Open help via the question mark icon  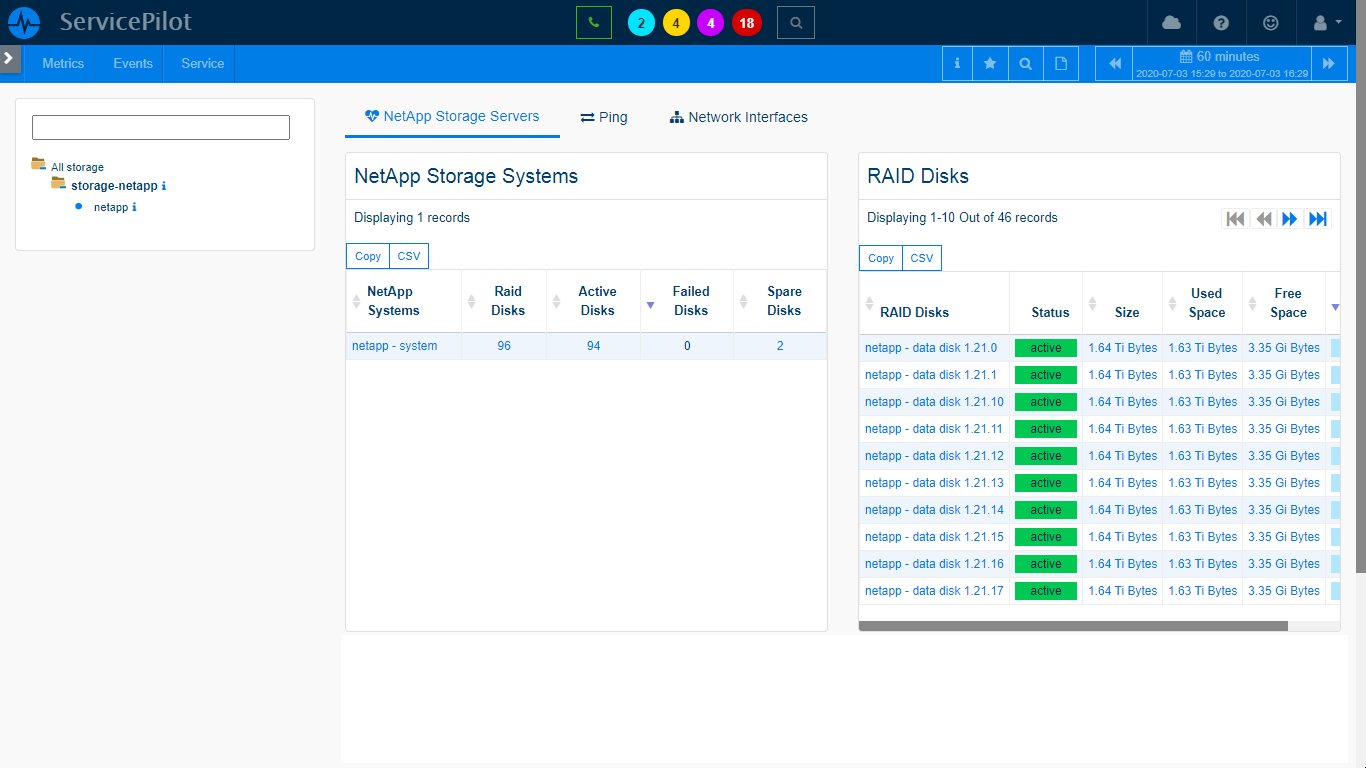click(1222, 22)
